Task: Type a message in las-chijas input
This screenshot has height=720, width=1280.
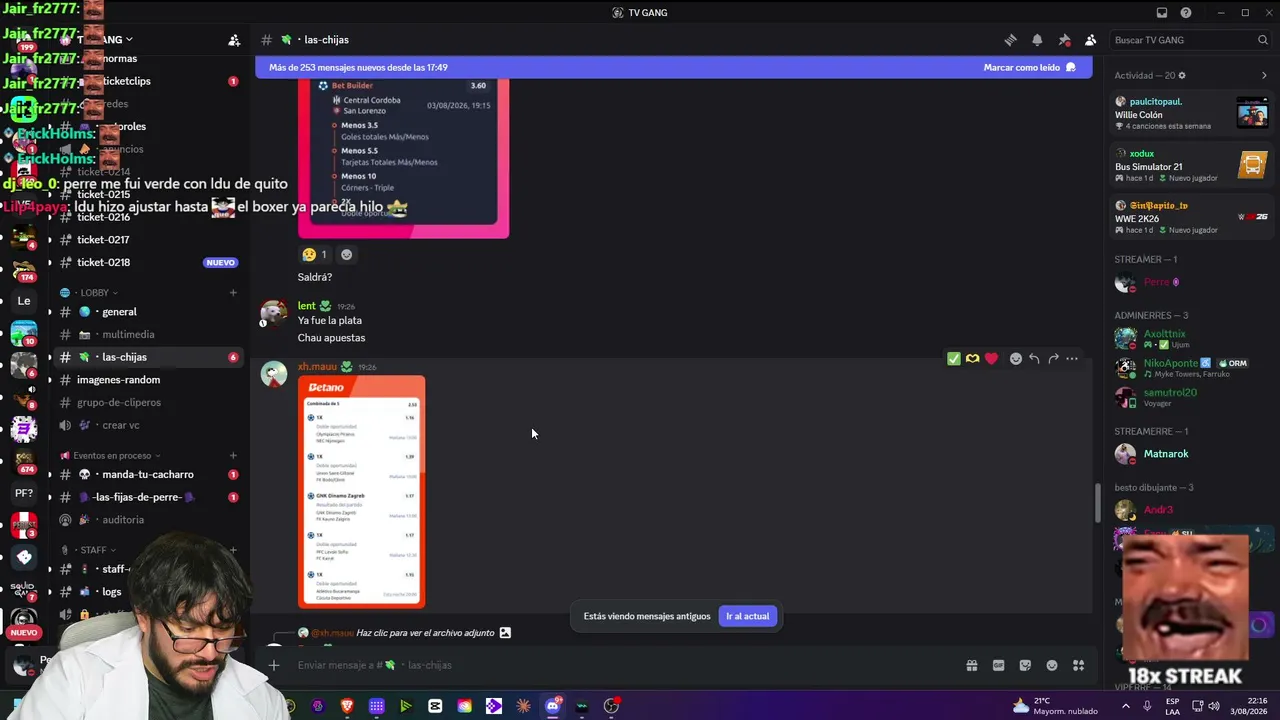Action: (x=620, y=665)
